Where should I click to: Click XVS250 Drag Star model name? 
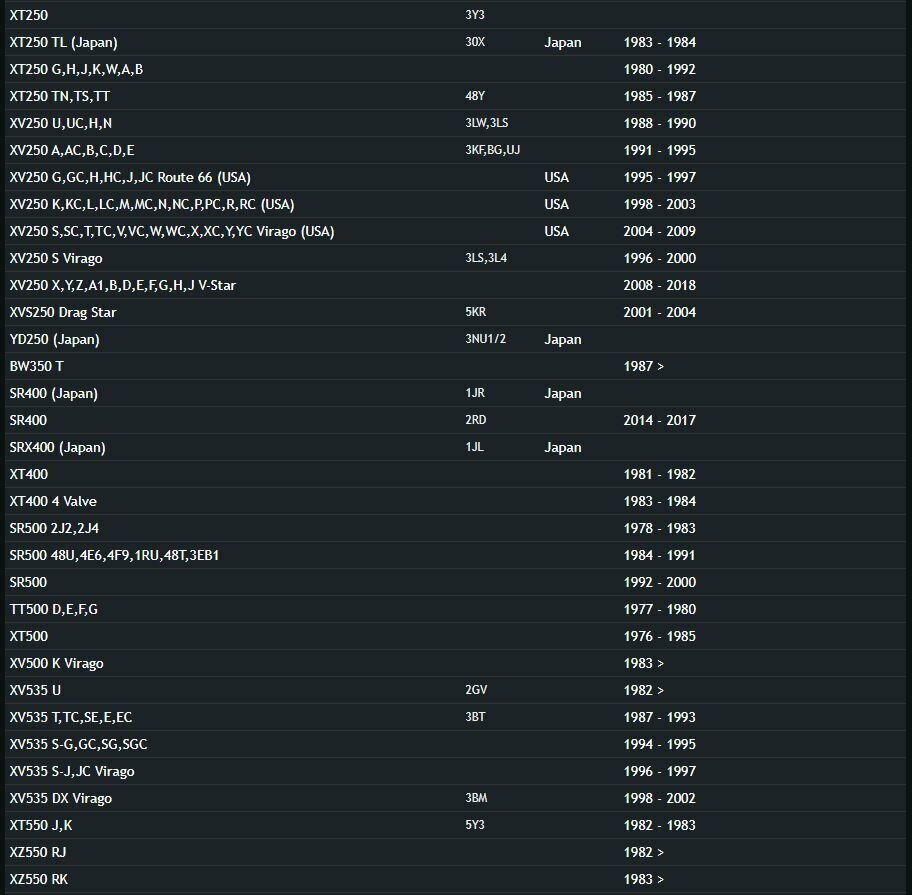(63, 313)
